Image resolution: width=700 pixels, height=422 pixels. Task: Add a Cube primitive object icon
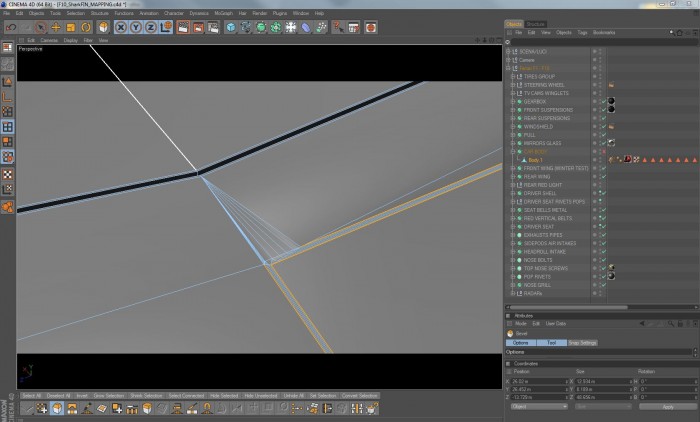pyautogui.click(x=230, y=28)
